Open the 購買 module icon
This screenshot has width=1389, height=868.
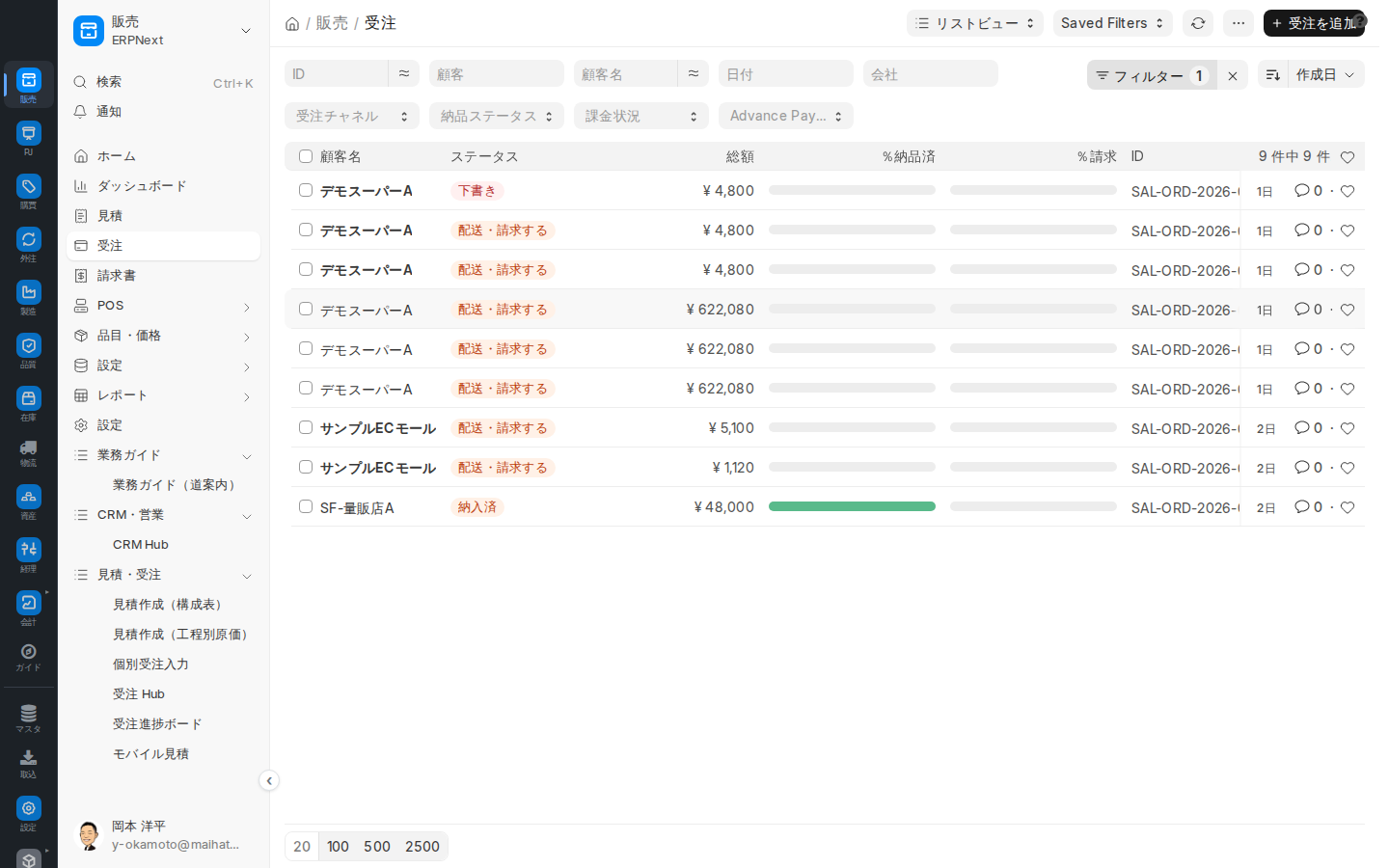pos(29,191)
